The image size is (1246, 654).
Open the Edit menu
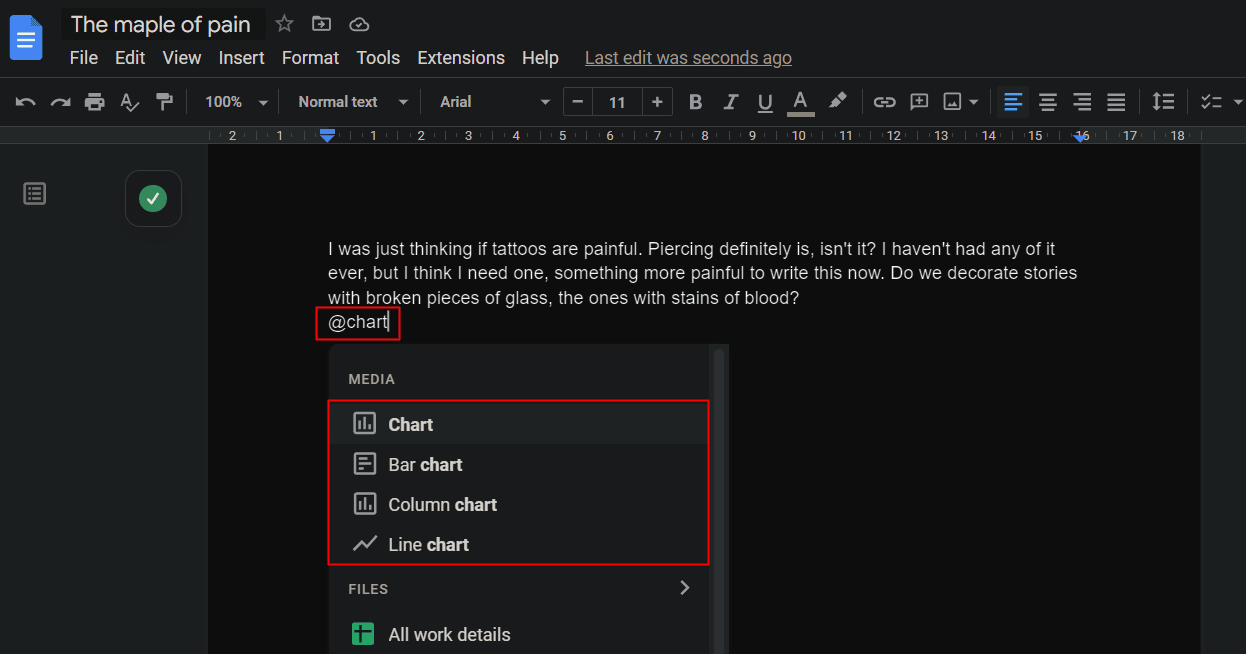pos(130,58)
